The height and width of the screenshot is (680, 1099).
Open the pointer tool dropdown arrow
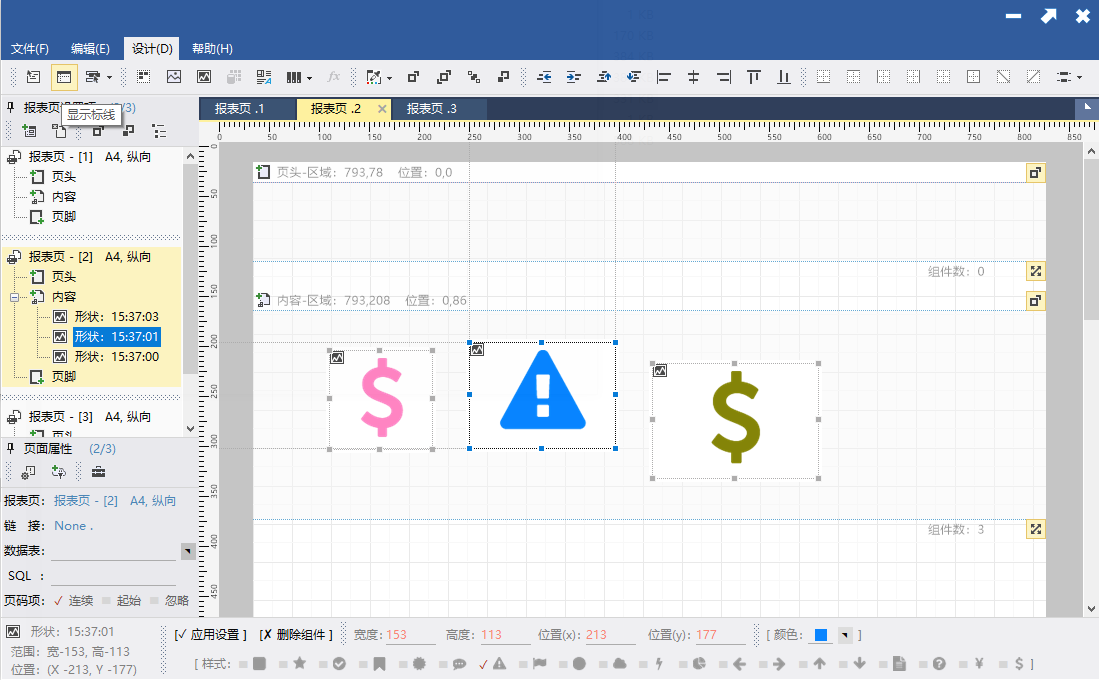pos(109,78)
